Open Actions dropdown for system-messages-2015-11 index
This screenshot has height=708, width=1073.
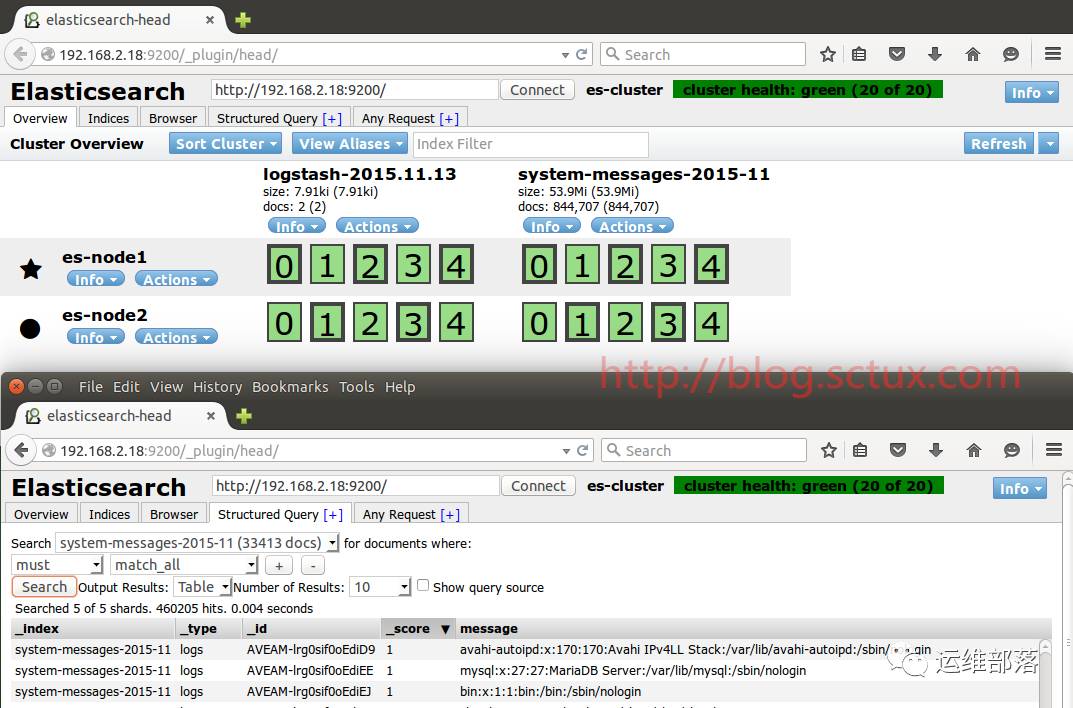point(632,226)
